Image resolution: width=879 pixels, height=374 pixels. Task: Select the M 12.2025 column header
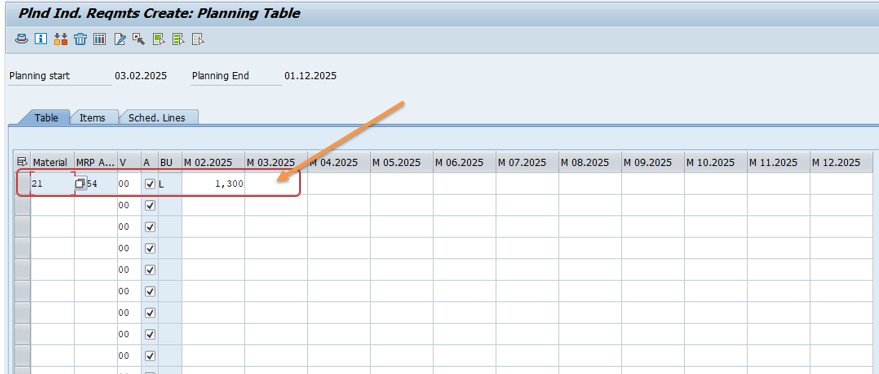click(x=841, y=162)
